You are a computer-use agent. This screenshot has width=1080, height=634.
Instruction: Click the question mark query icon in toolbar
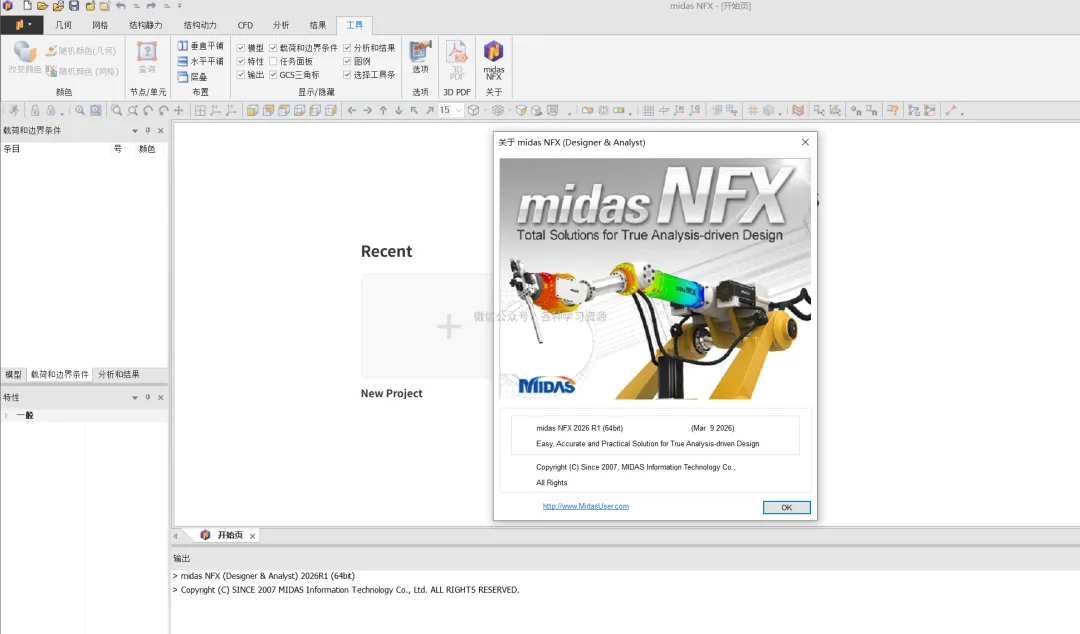click(x=893, y=110)
